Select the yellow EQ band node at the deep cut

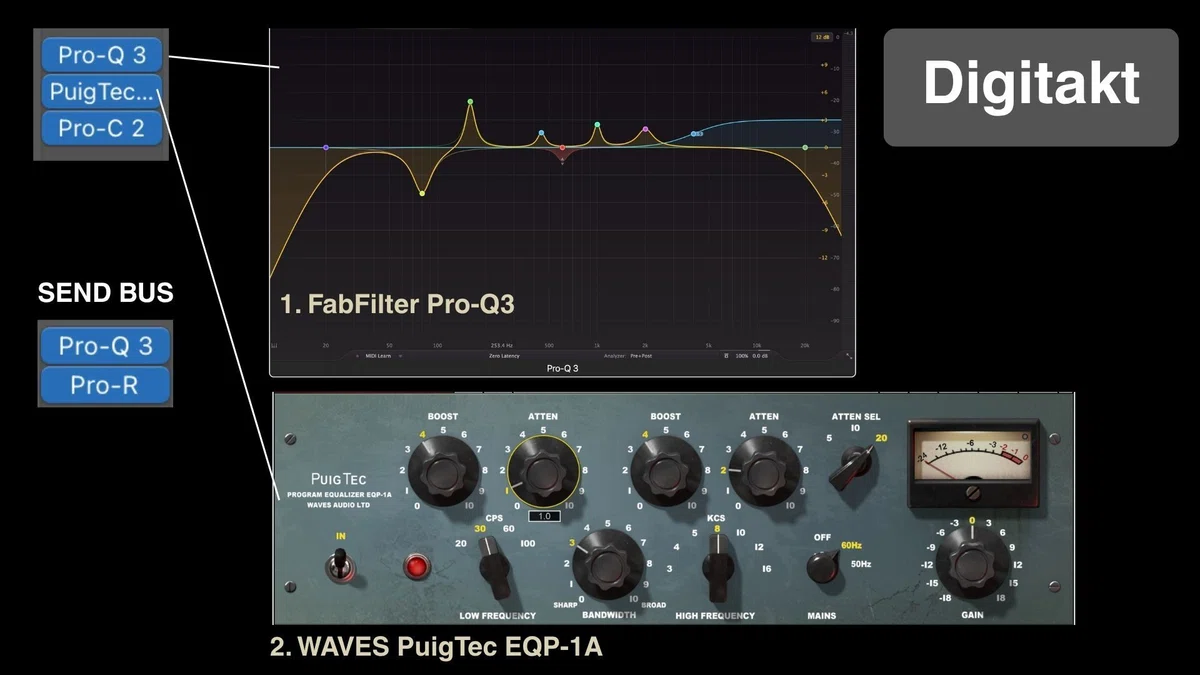(422, 193)
